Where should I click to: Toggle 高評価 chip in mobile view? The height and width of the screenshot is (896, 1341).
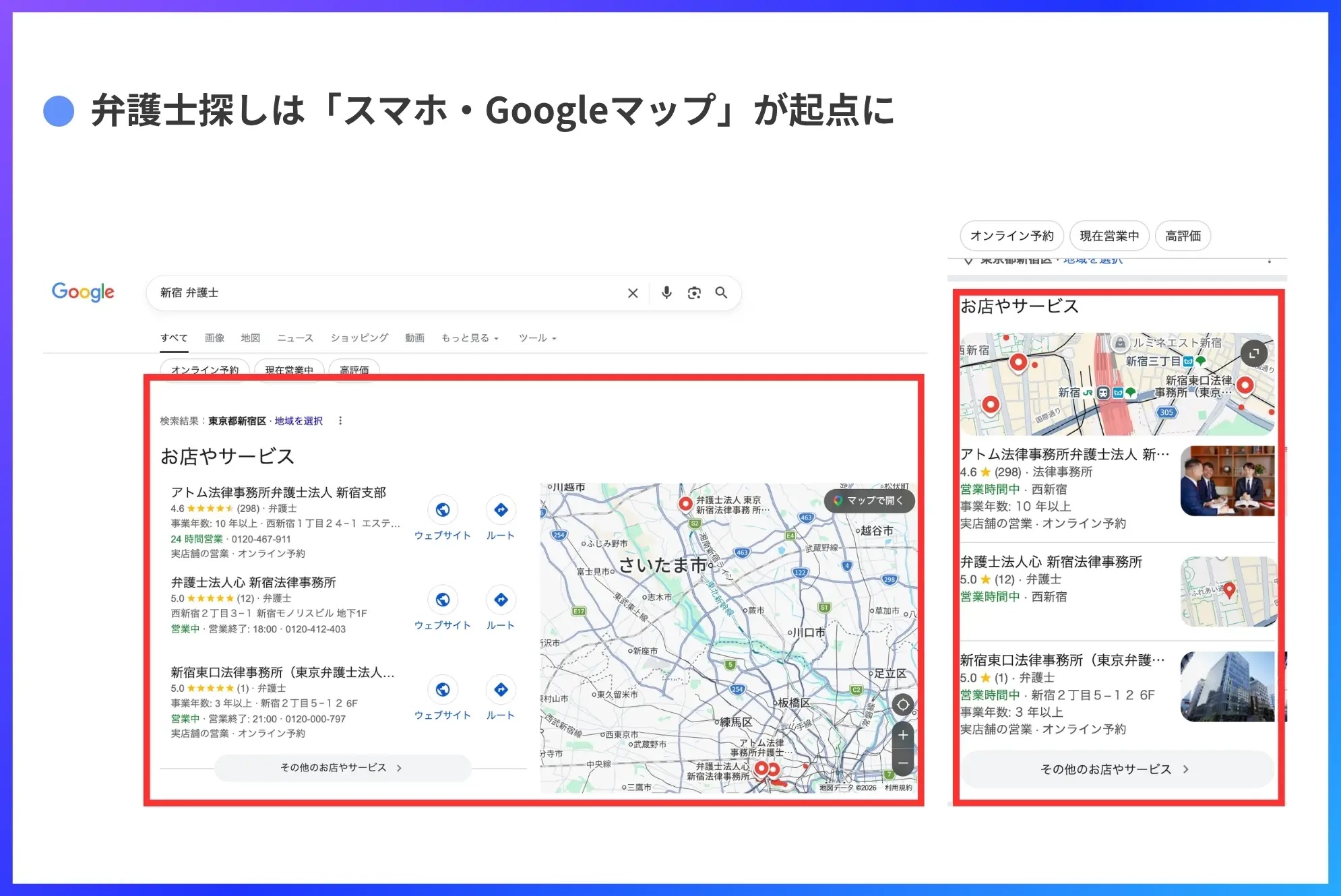coord(1183,236)
